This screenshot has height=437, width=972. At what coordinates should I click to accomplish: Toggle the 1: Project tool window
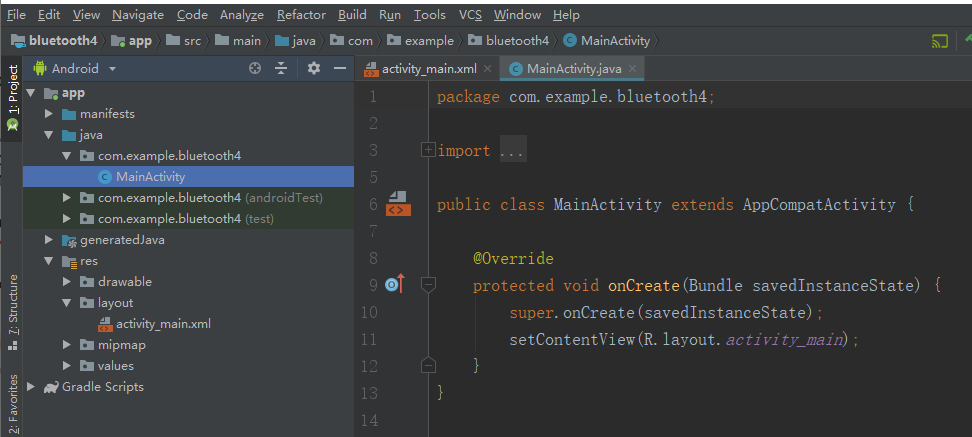point(11,97)
